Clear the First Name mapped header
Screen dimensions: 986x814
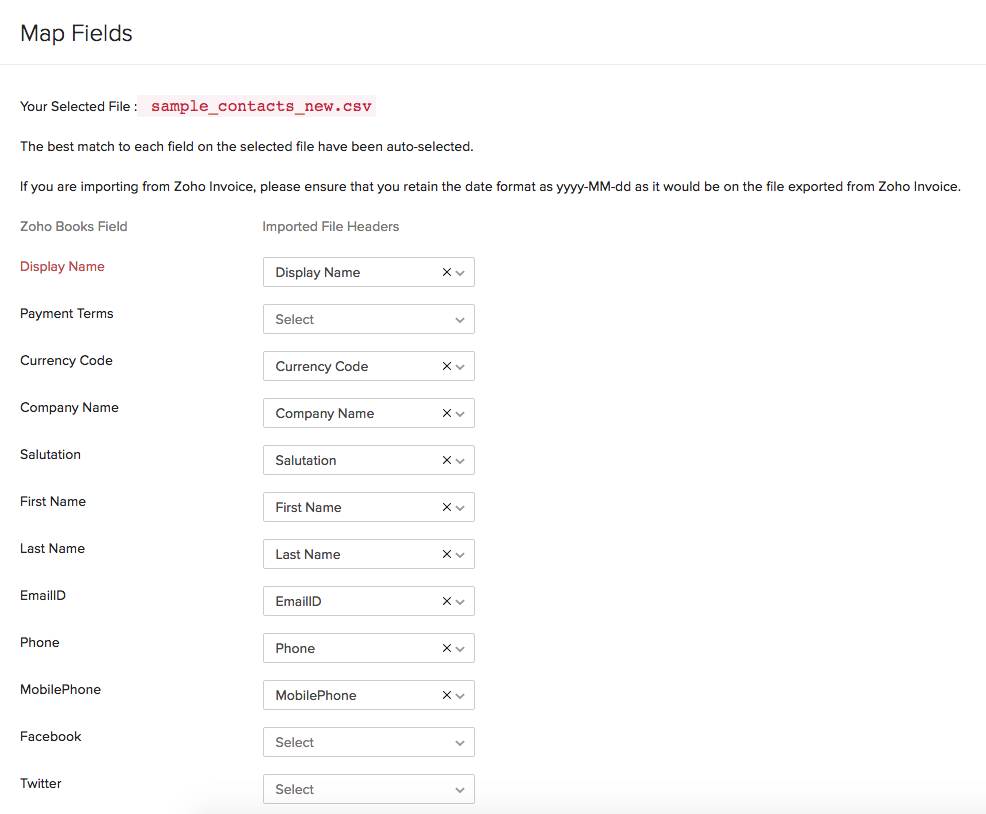447,507
